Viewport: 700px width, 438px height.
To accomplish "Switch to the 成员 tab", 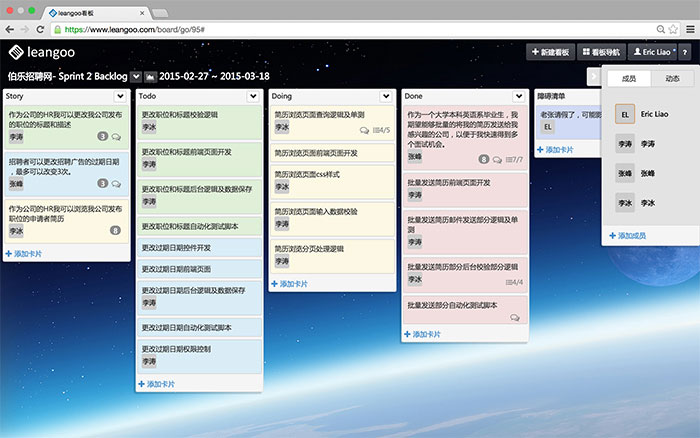I will [629, 79].
